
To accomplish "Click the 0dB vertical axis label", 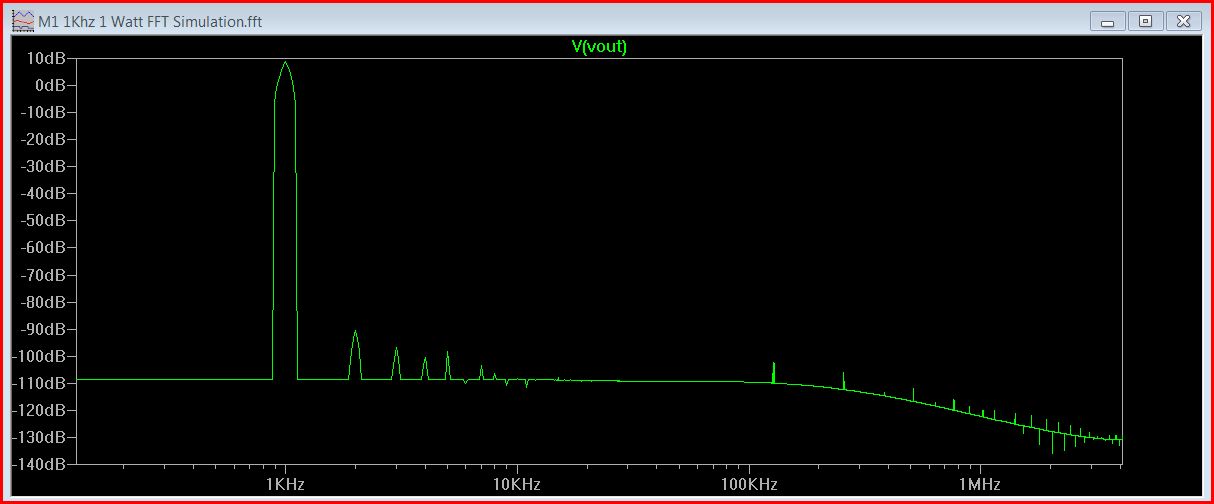I will [50, 85].
